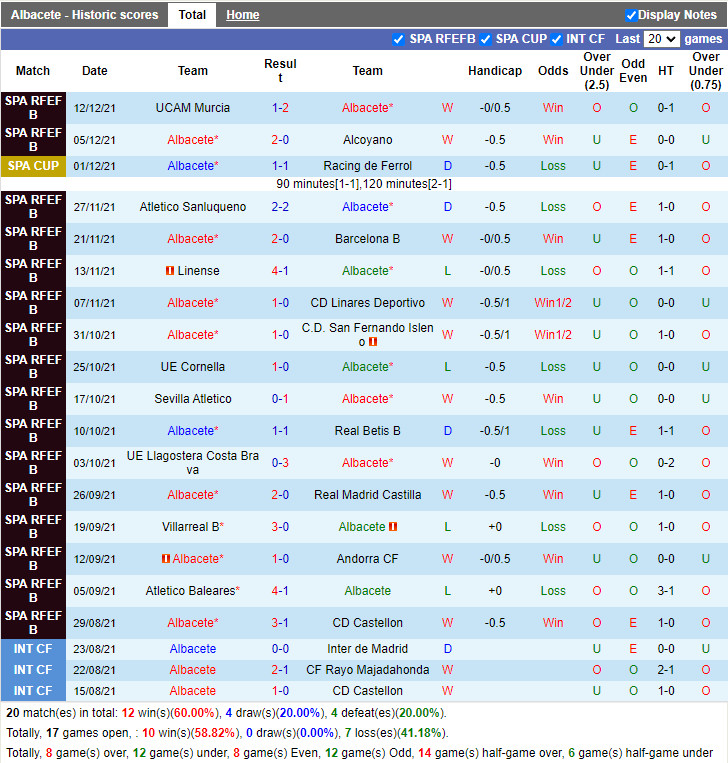The width and height of the screenshot is (728, 763).
Task: Open Real Madrid Castilla team link
Action: pyautogui.click(x=367, y=495)
